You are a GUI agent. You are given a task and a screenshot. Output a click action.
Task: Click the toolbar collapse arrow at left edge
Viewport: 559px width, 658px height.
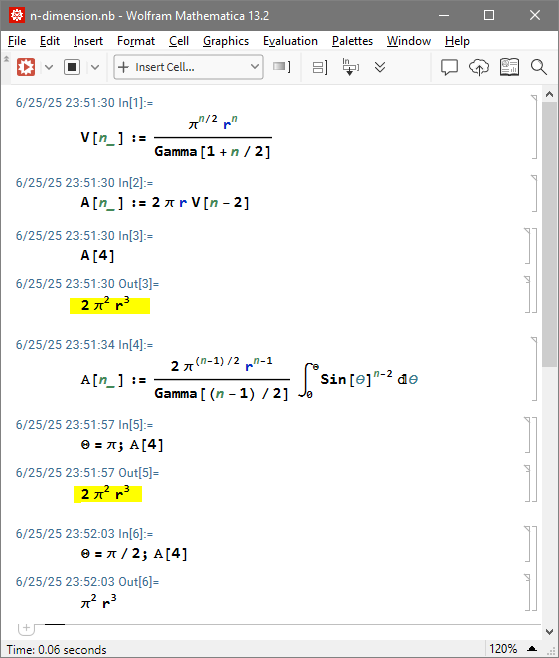click(x=6, y=59)
